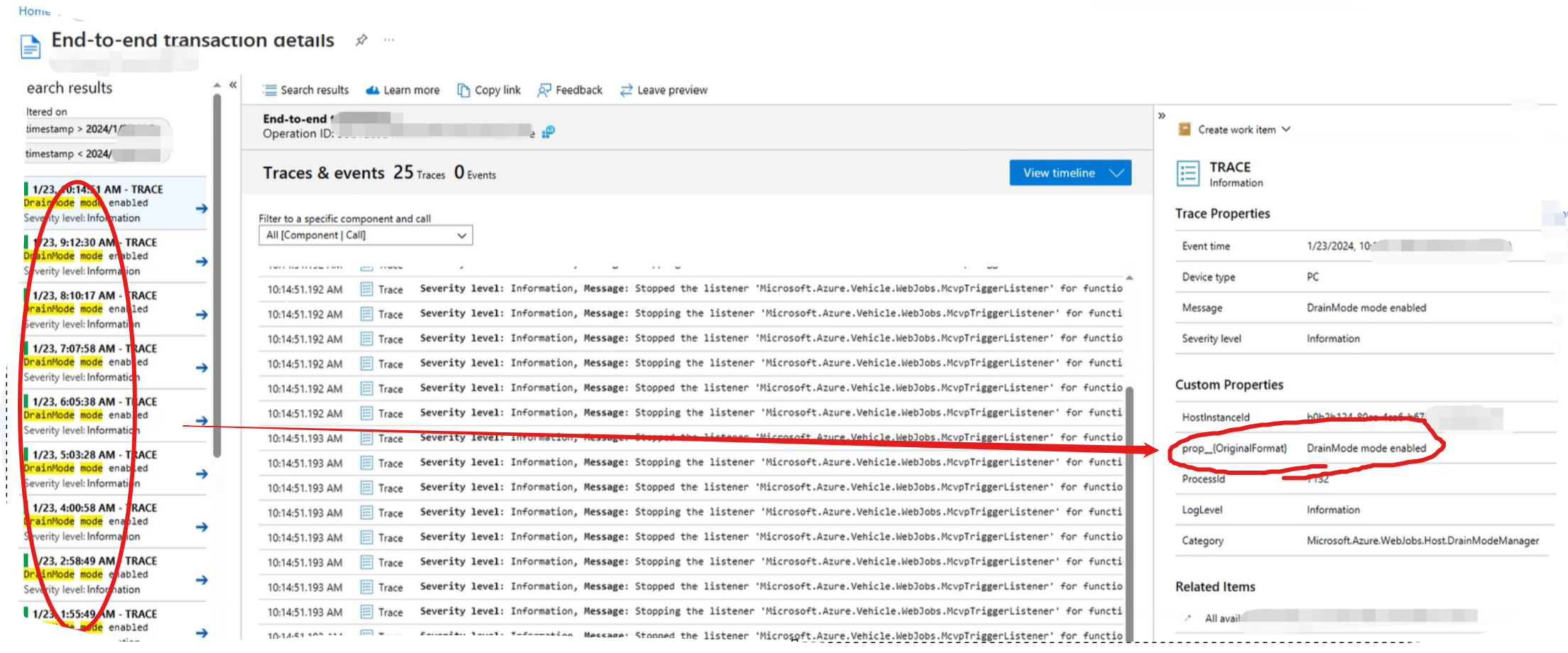Expand the right details pane chevron
The height and width of the screenshot is (653, 1568).
(1162, 115)
